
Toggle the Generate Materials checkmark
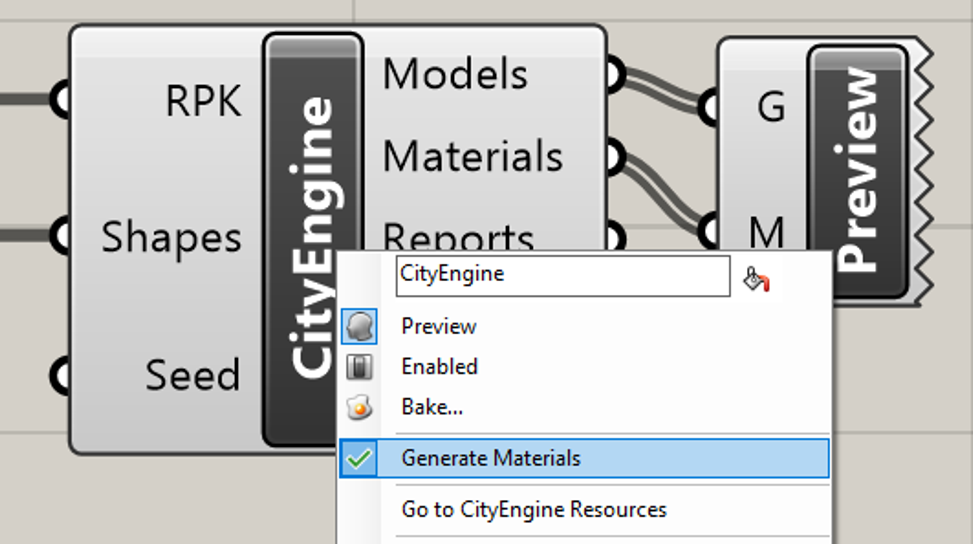pyautogui.click(x=359, y=458)
